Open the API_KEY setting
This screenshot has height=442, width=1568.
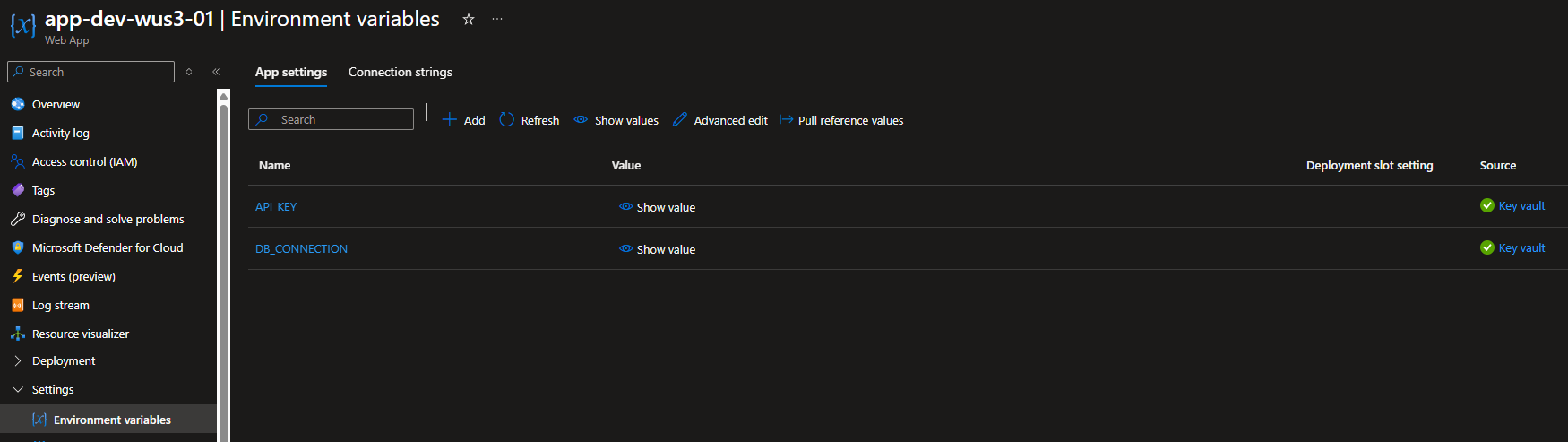tap(276, 206)
